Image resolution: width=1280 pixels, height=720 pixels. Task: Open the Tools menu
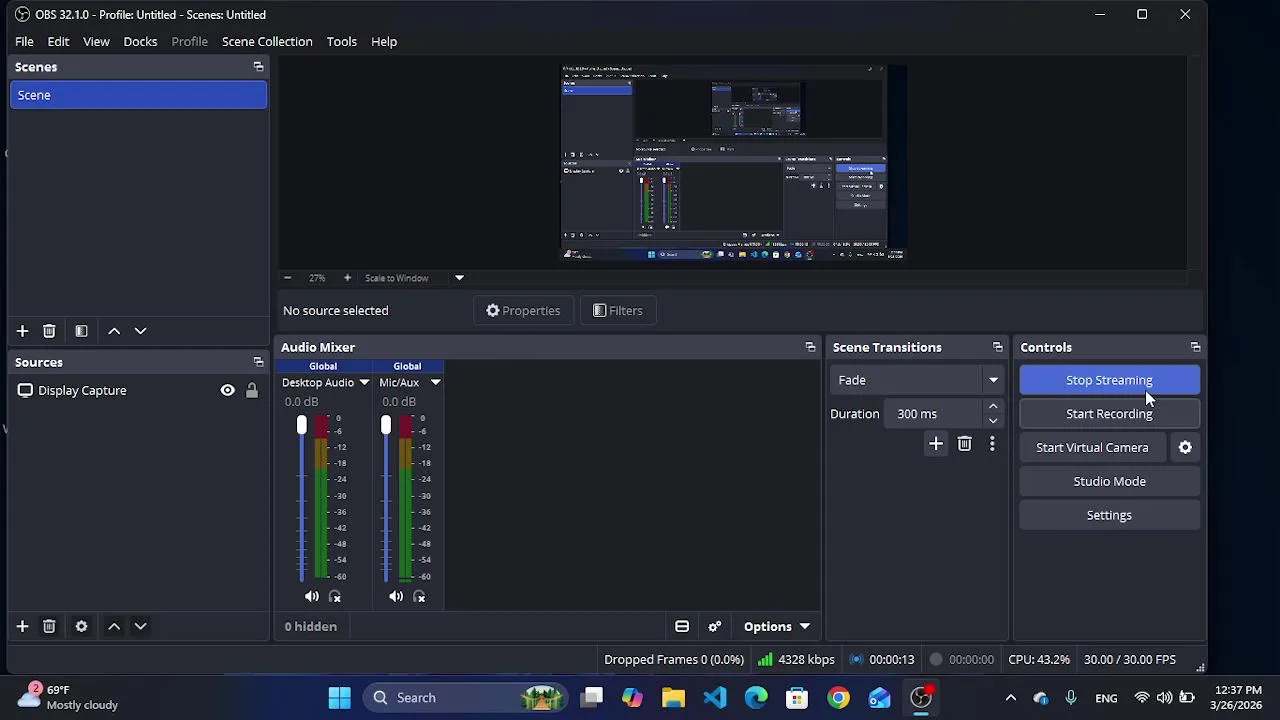tap(341, 42)
